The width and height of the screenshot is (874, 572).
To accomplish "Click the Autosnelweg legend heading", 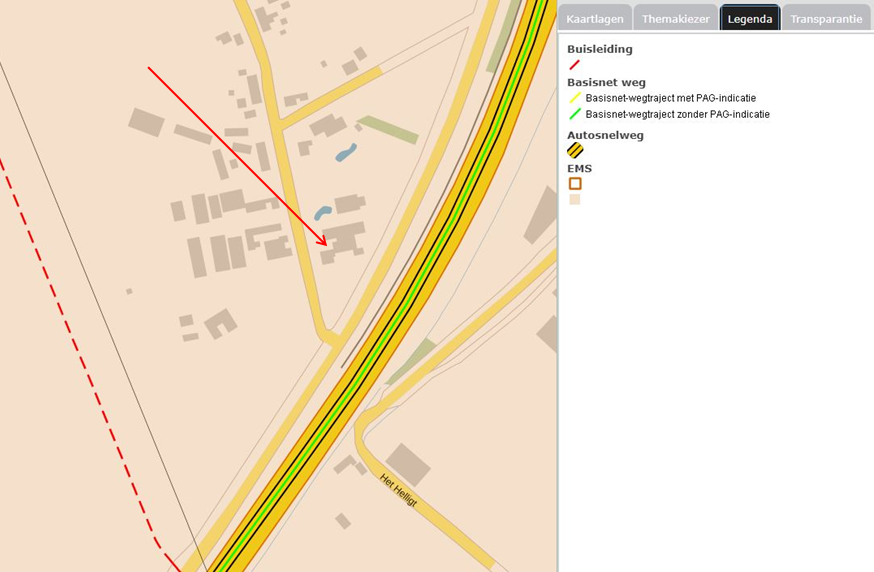I will tap(605, 135).
